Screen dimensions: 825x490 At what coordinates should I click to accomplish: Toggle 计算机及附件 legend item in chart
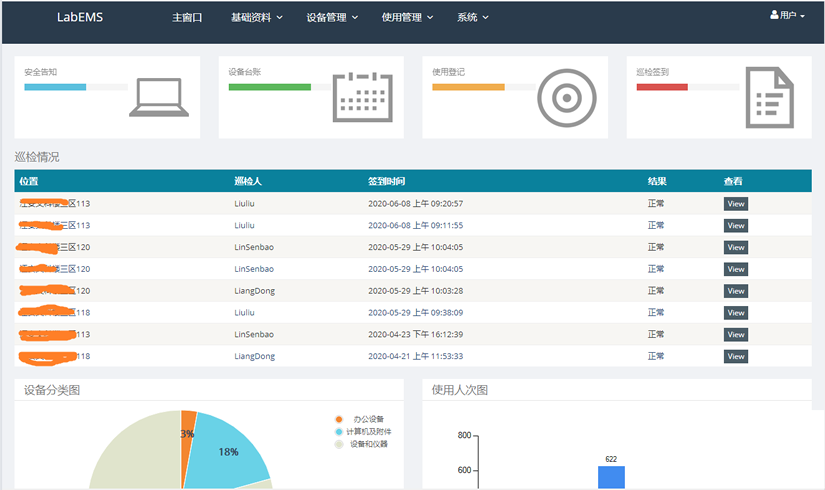[365, 431]
